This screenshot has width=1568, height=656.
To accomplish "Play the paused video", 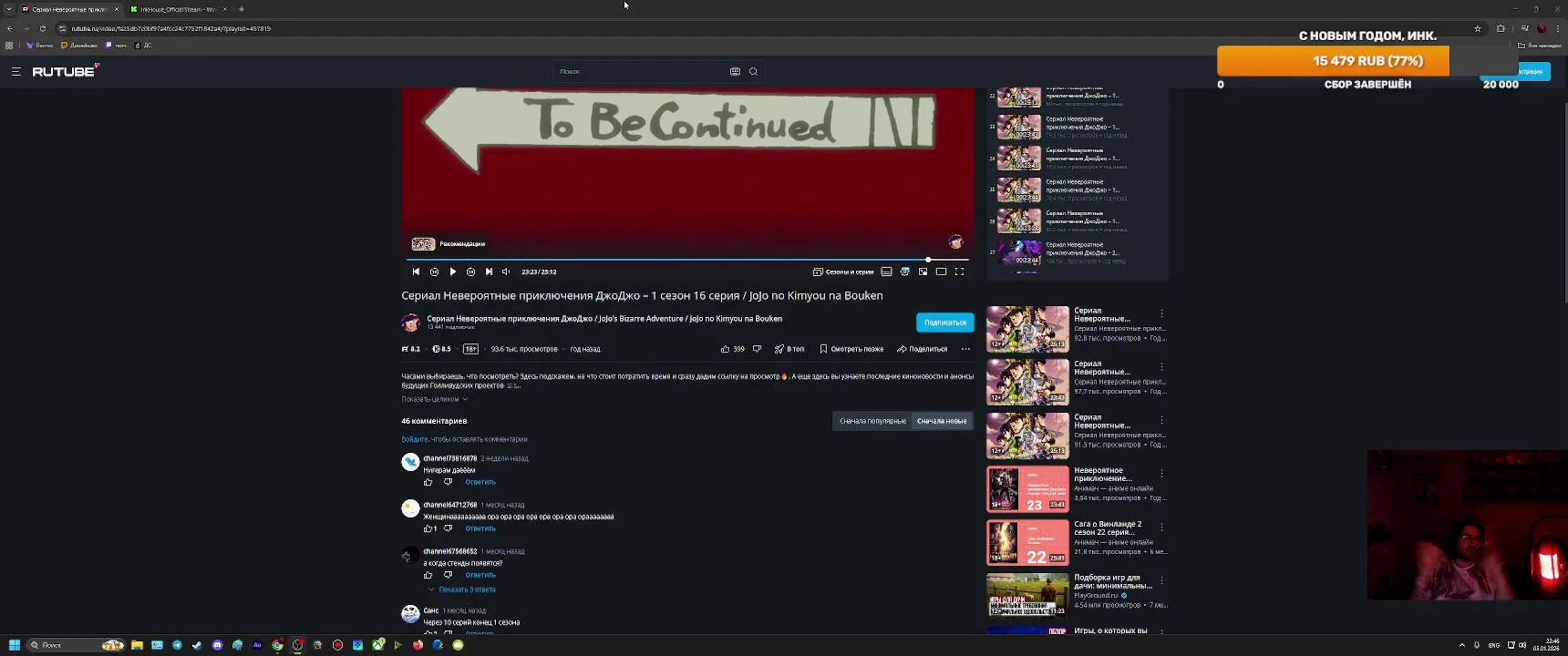I will pyautogui.click(x=452, y=272).
